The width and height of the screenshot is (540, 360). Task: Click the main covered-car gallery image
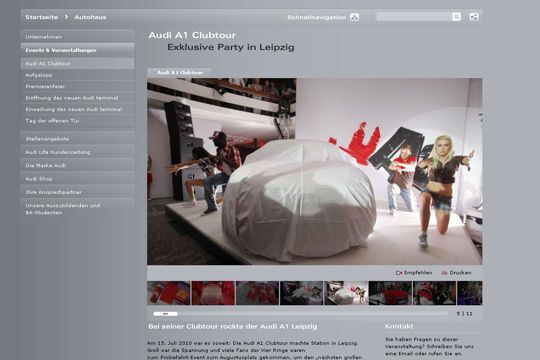pyautogui.click(x=315, y=172)
